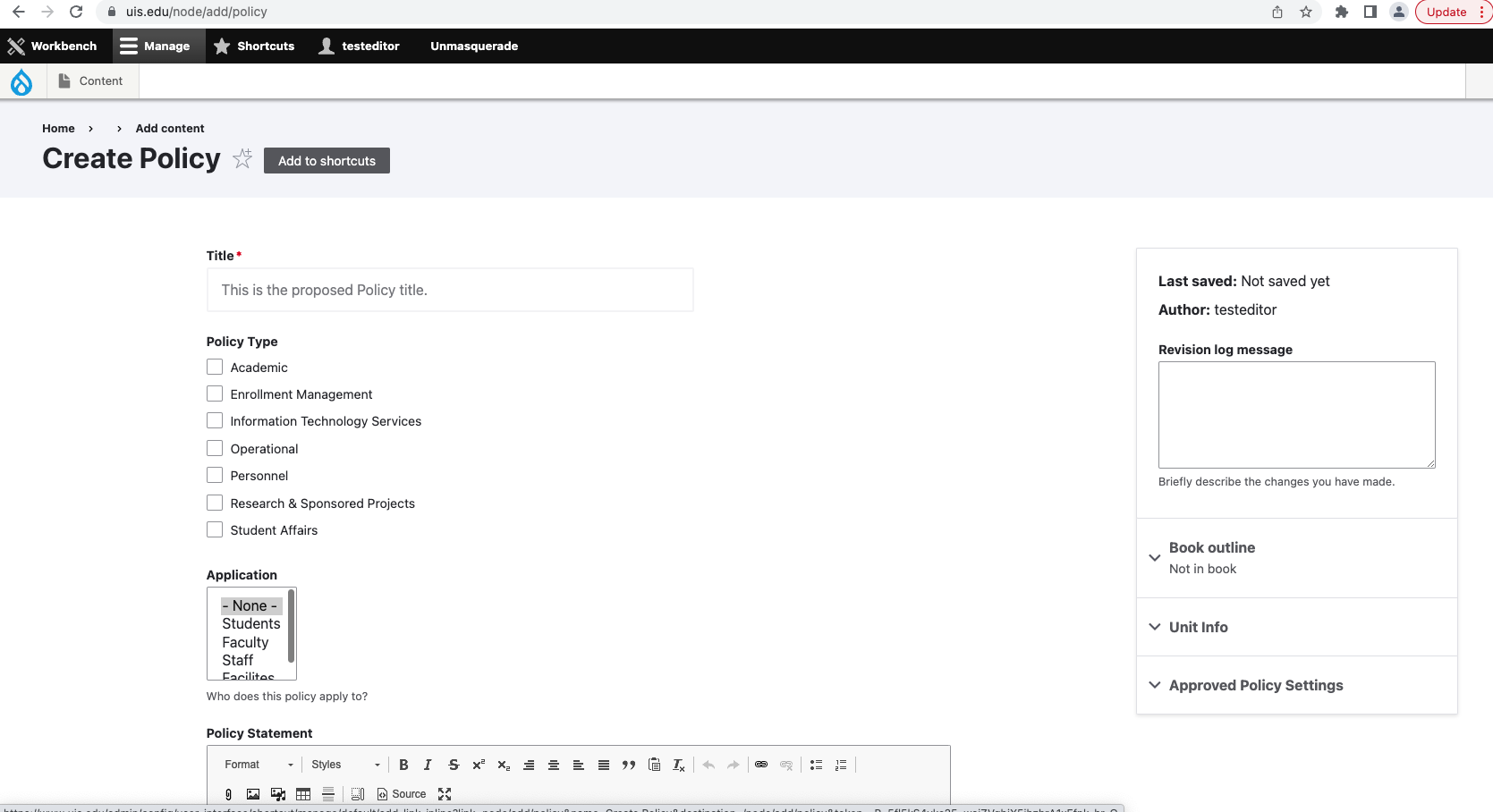Open the Format dropdown in the editor
Viewport: 1493px width, 812px height.
click(x=259, y=765)
